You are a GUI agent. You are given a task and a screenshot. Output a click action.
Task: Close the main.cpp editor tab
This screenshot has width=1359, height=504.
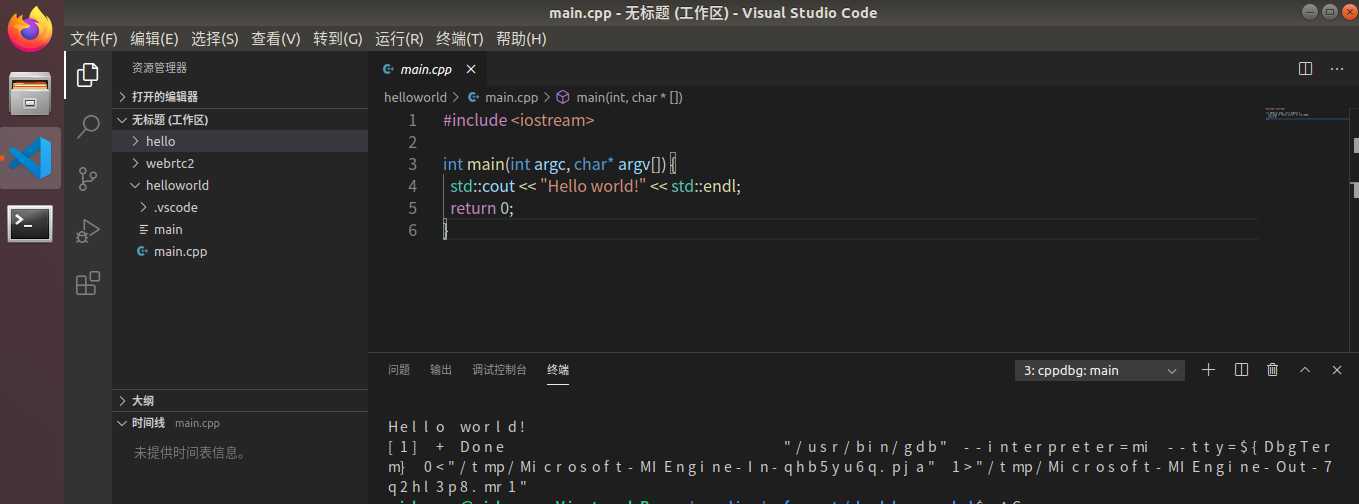[471, 69]
